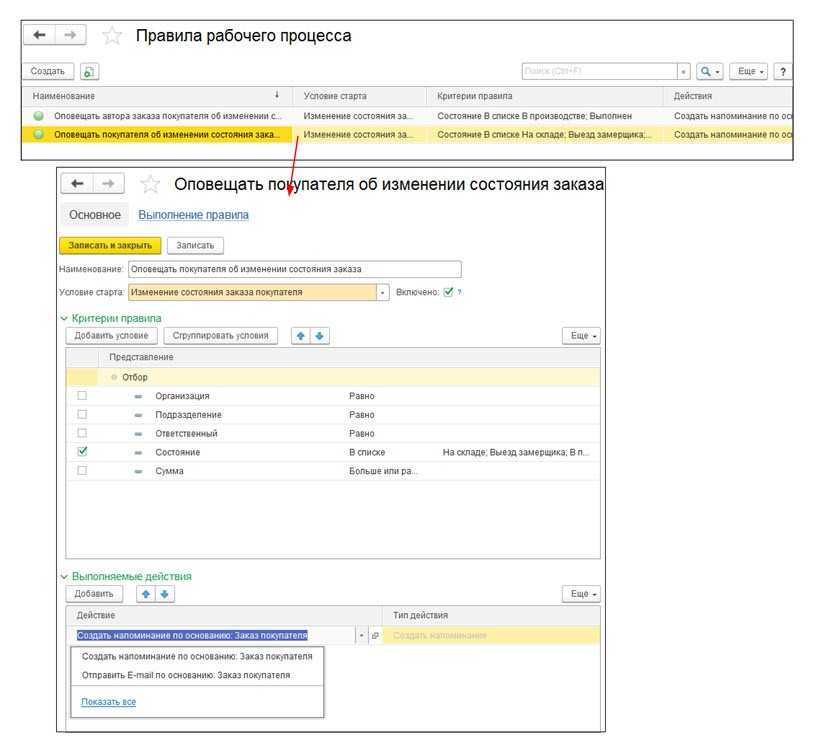818x748 pixels.
Task: Open the Еще menu in Выполняемые действия
Action: [580, 594]
